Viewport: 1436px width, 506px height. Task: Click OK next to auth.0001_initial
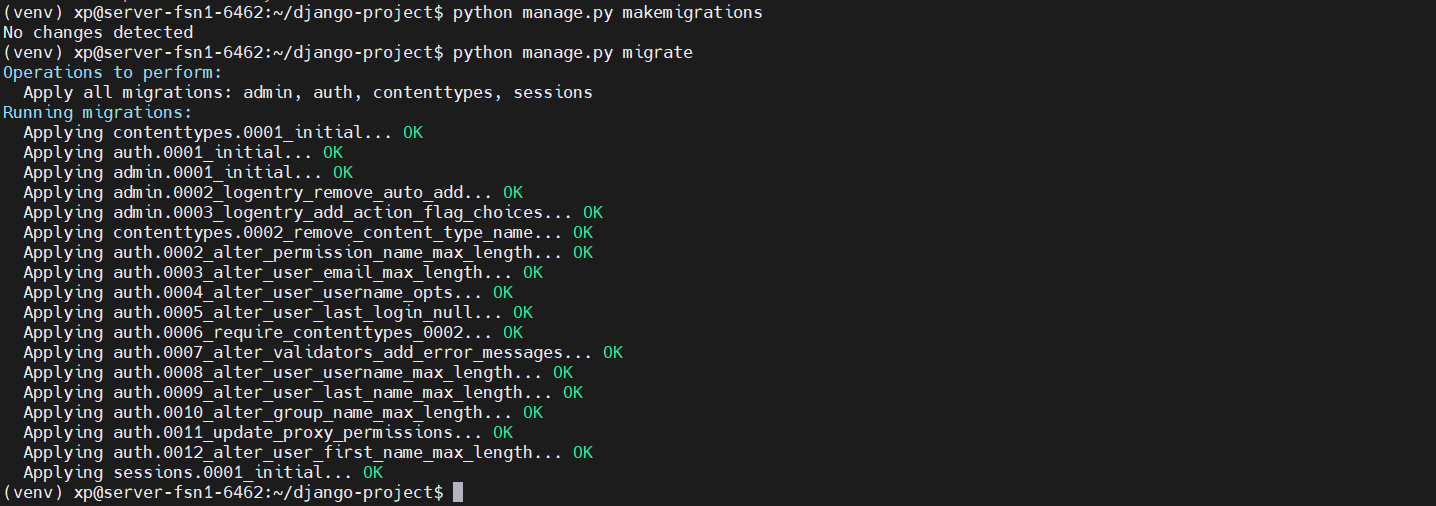coord(332,152)
